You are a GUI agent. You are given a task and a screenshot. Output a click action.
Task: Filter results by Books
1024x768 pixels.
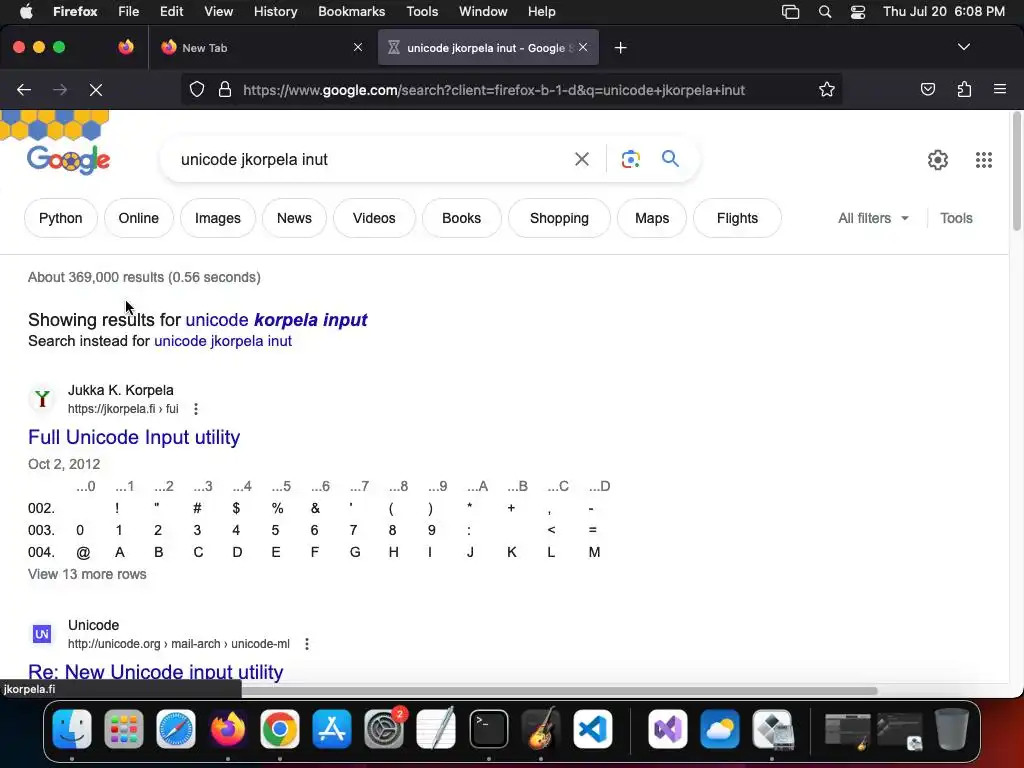[x=461, y=218]
